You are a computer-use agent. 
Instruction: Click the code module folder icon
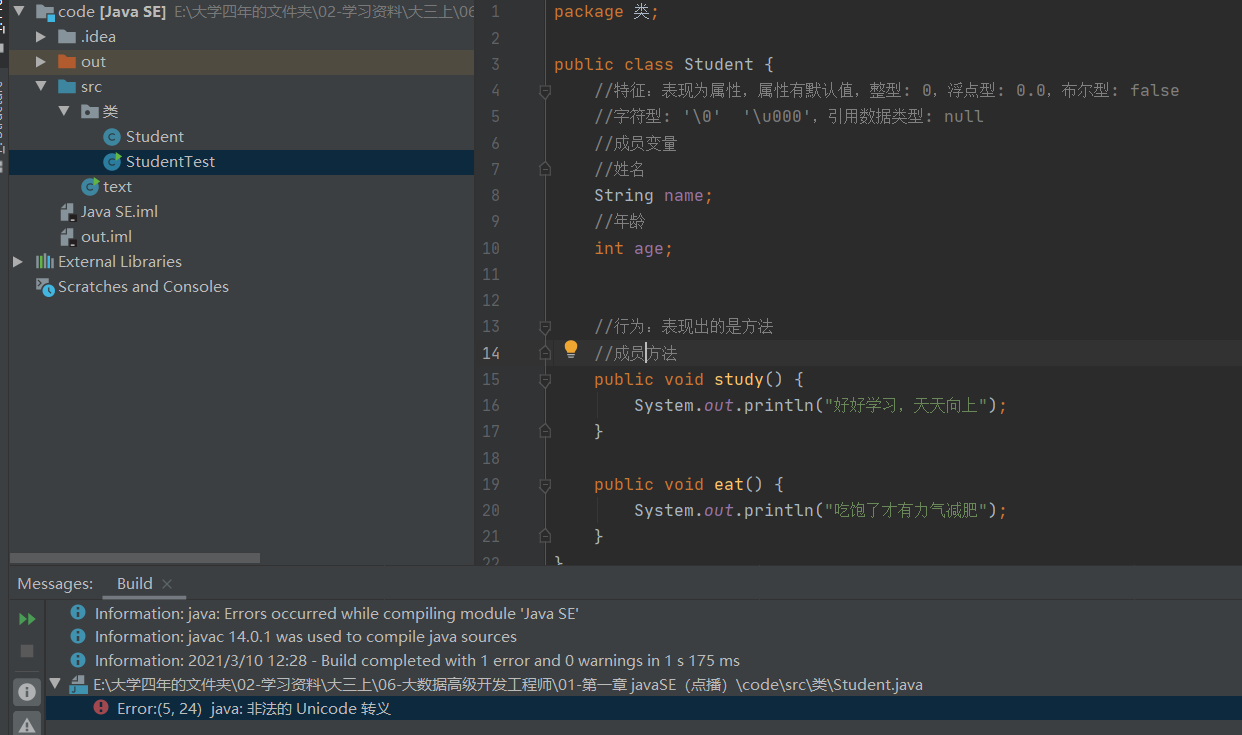coord(44,12)
